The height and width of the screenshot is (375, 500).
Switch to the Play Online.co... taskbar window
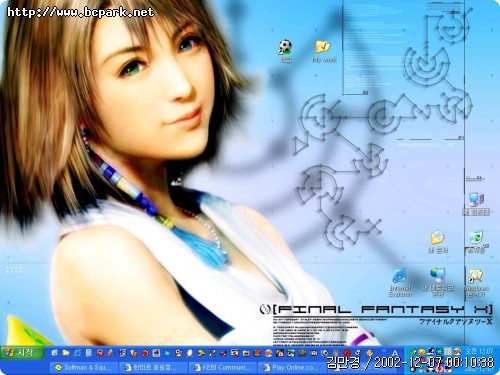coord(292,368)
